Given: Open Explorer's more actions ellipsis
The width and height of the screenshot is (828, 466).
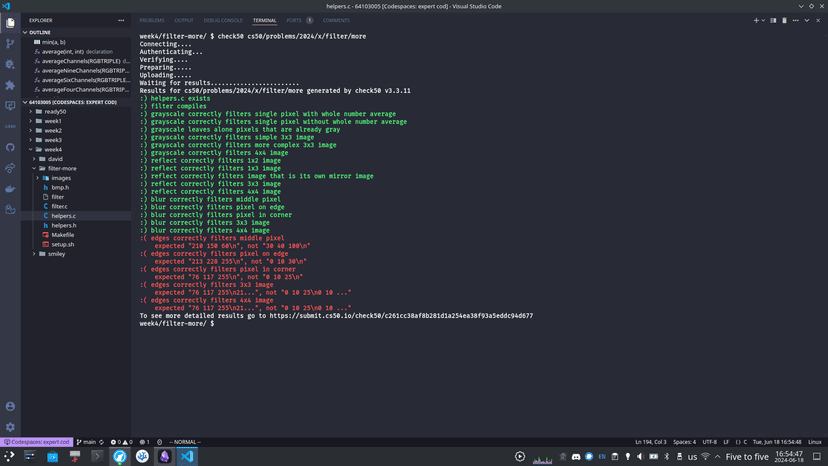Looking at the screenshot, I should [121, 21].
